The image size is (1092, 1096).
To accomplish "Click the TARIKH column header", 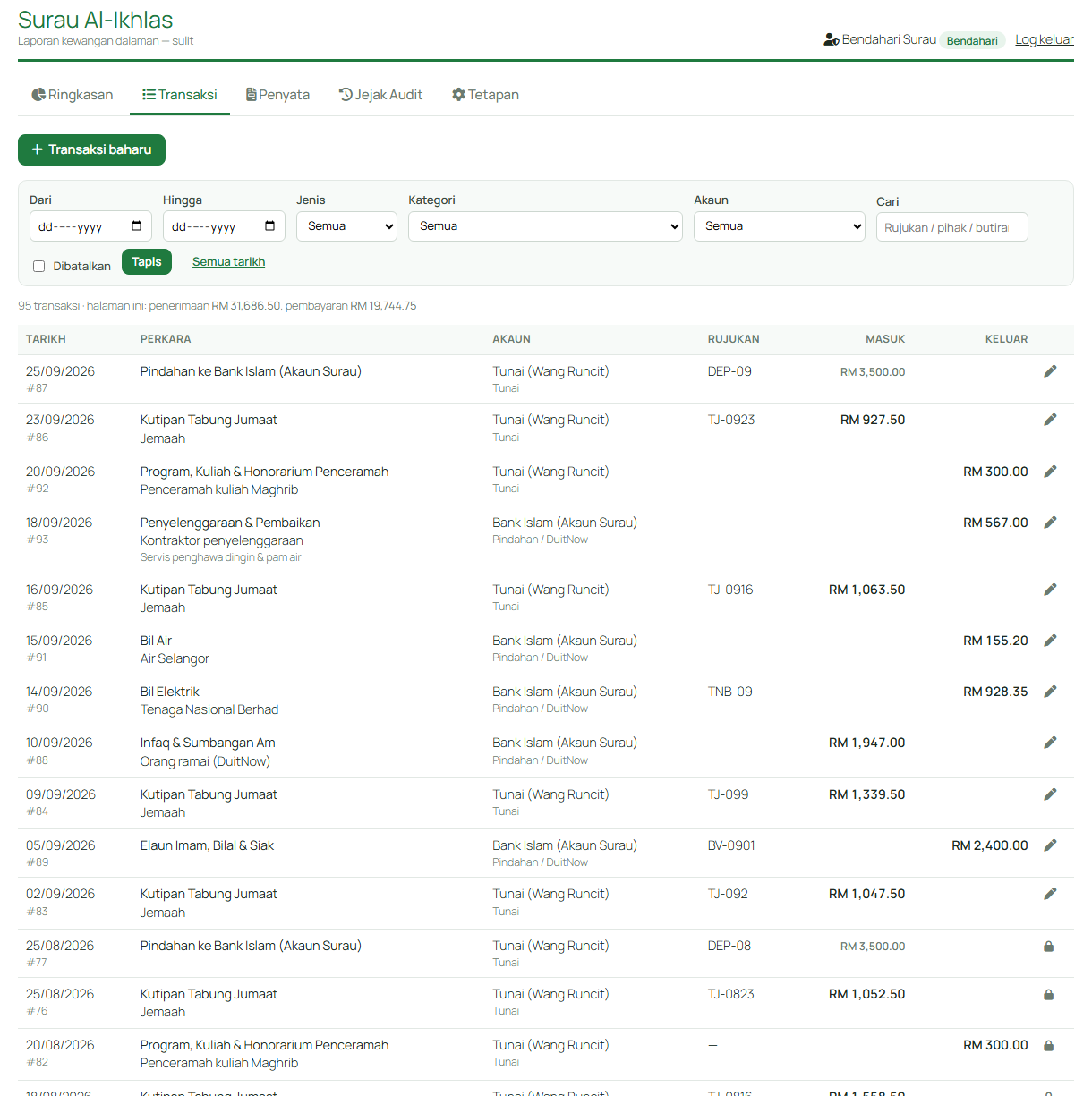I will (46, 339).
